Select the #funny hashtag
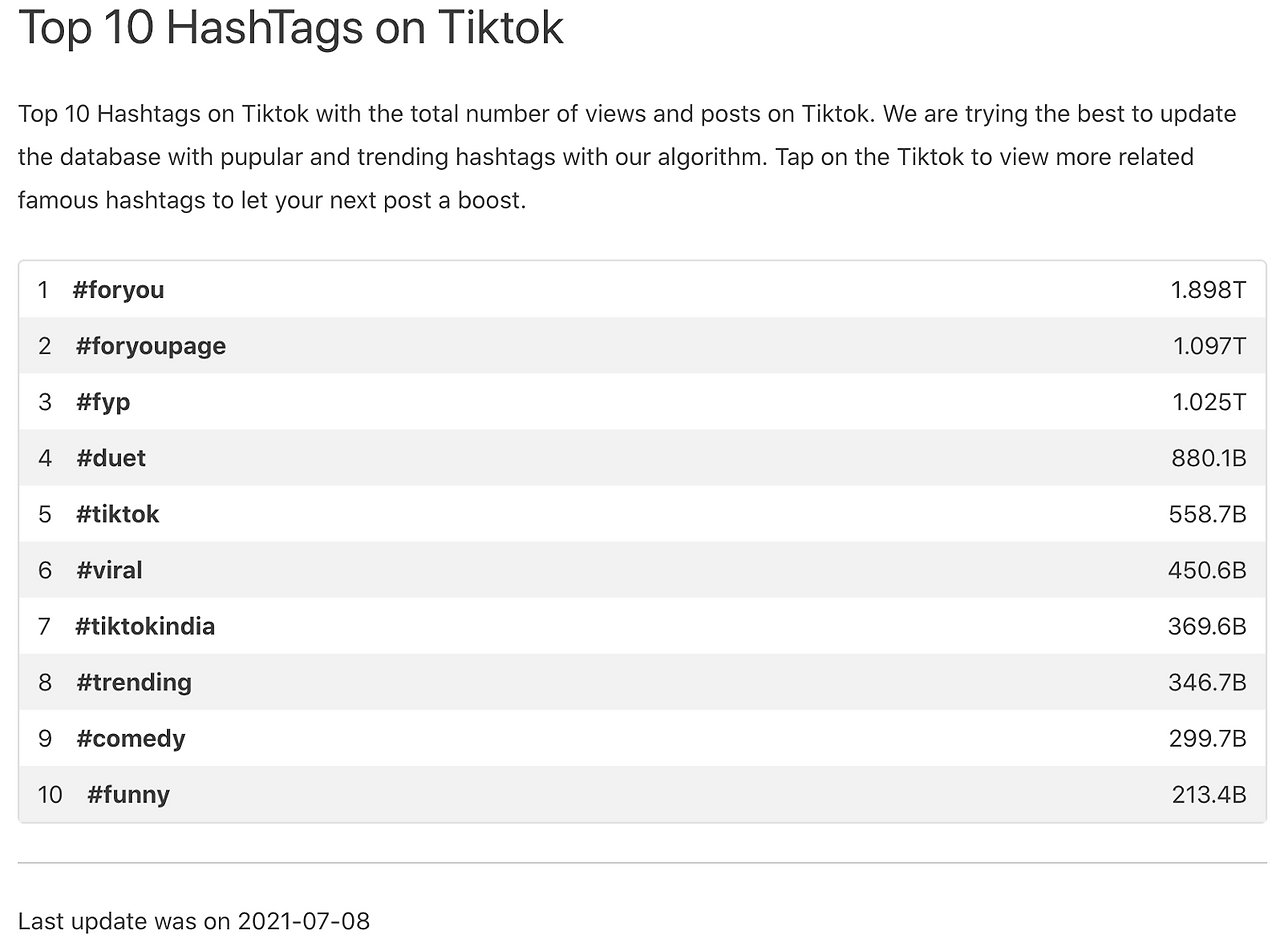This screenshot has height=947, width=1280. (x=128, y=794)
